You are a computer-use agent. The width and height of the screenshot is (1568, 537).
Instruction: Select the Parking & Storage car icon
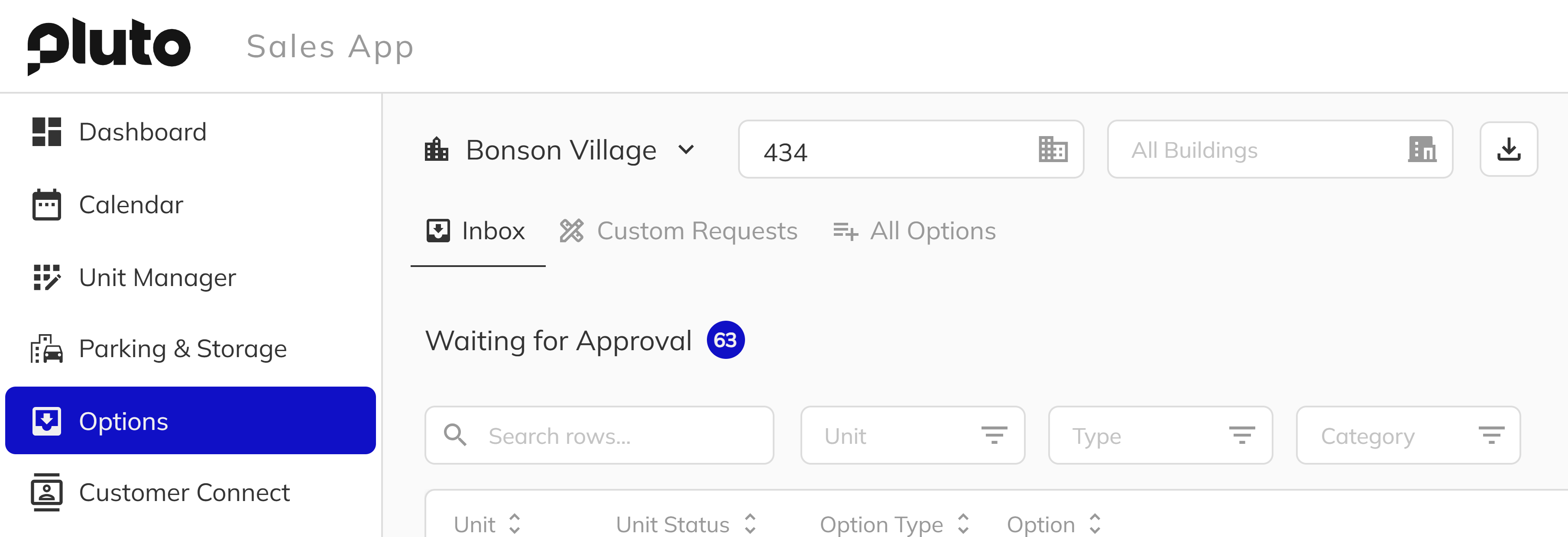[48, 349]
